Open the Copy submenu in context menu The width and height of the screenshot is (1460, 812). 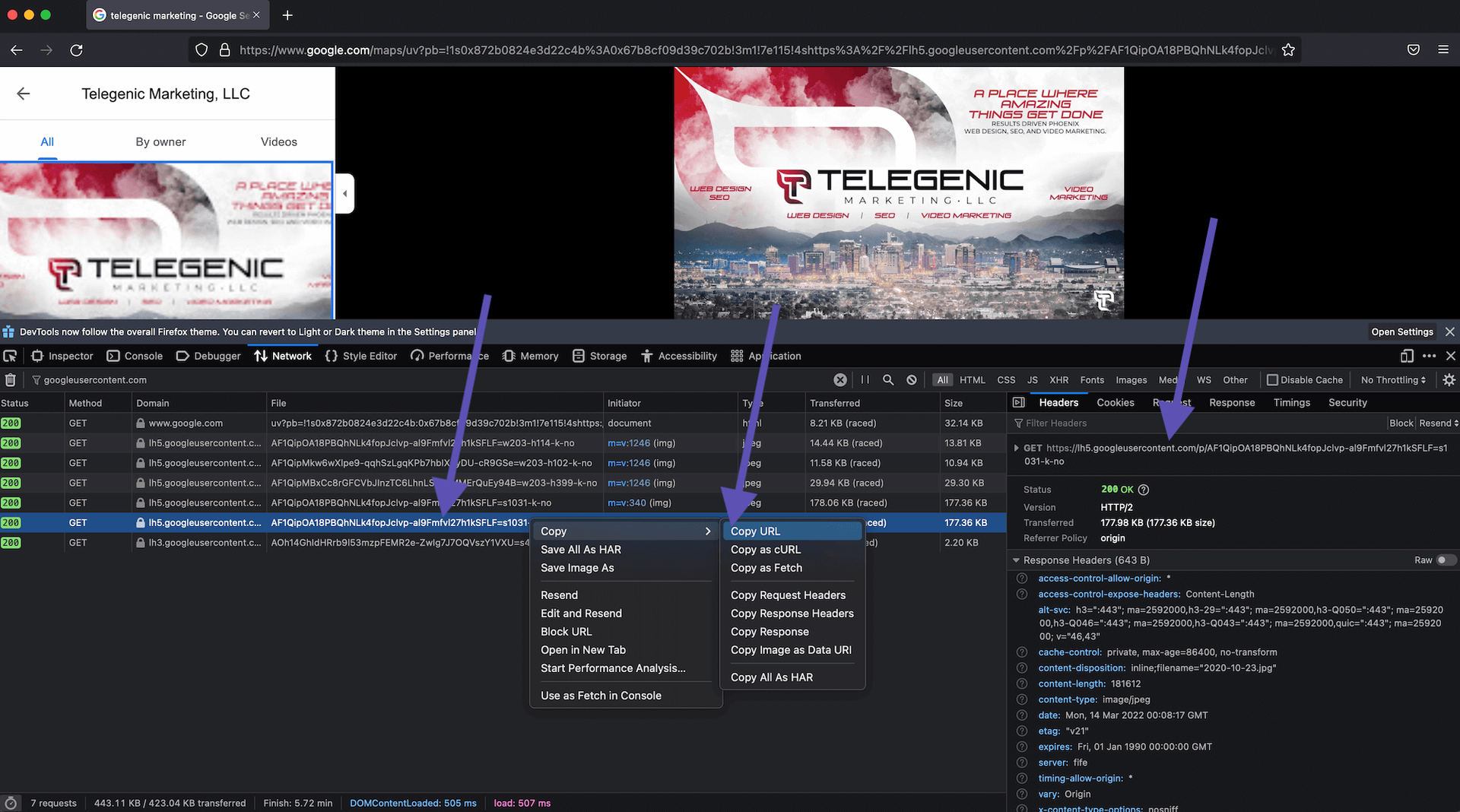pos(625,531)
